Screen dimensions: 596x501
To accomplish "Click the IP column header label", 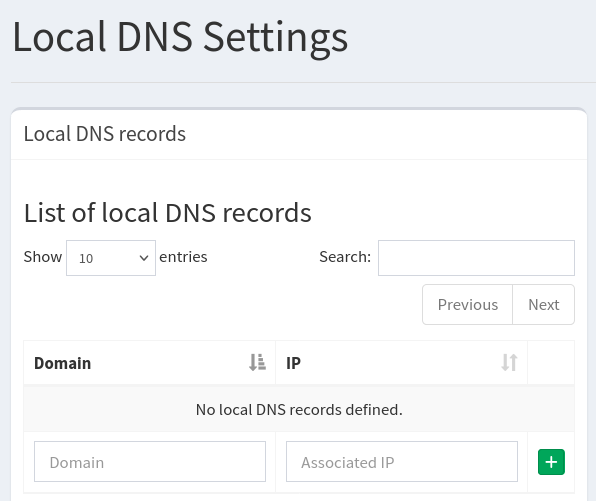I will coord(293,363).
